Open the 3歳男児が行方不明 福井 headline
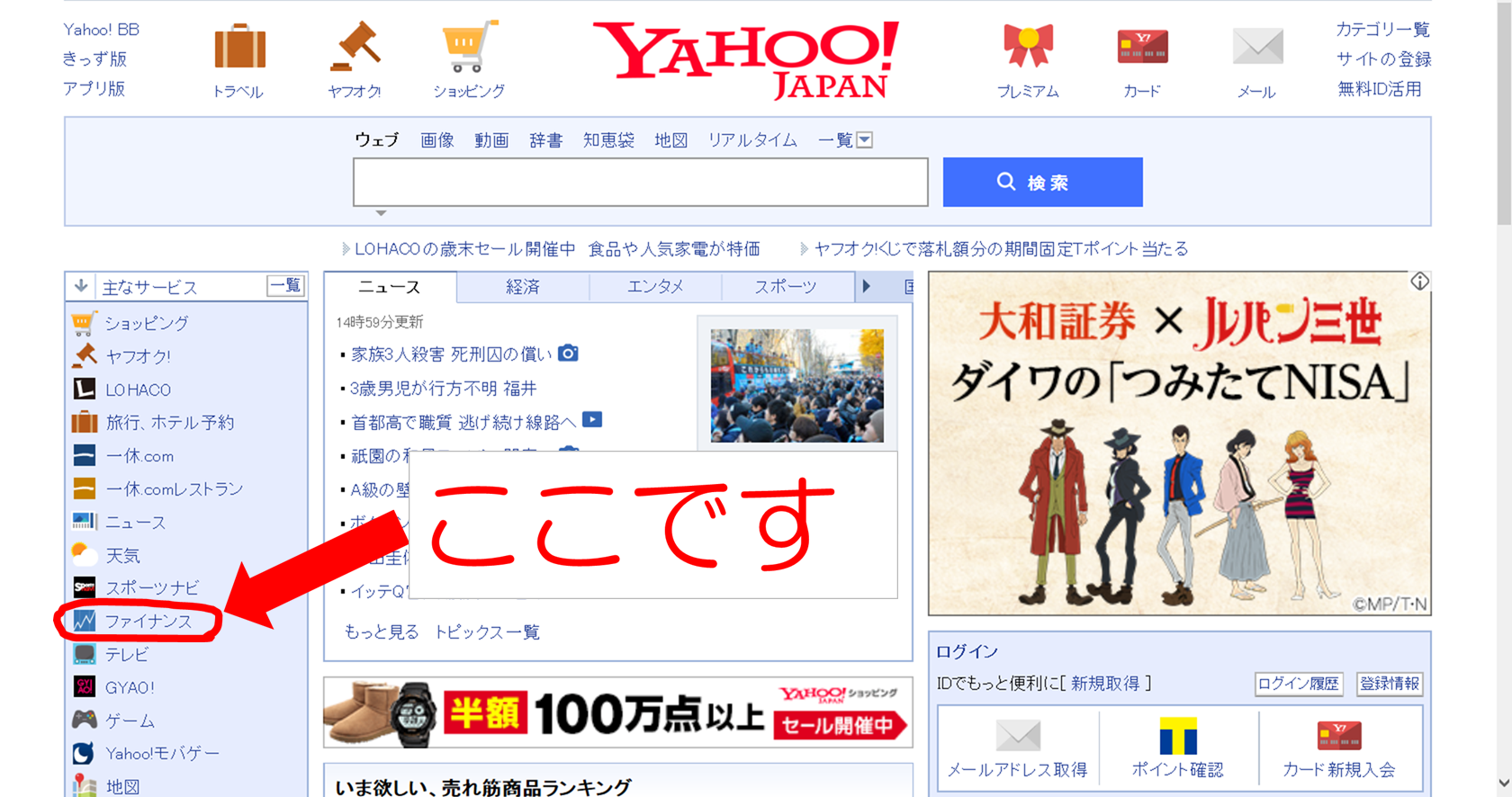This screenshot has height=797, width=1512. point(443,389)
